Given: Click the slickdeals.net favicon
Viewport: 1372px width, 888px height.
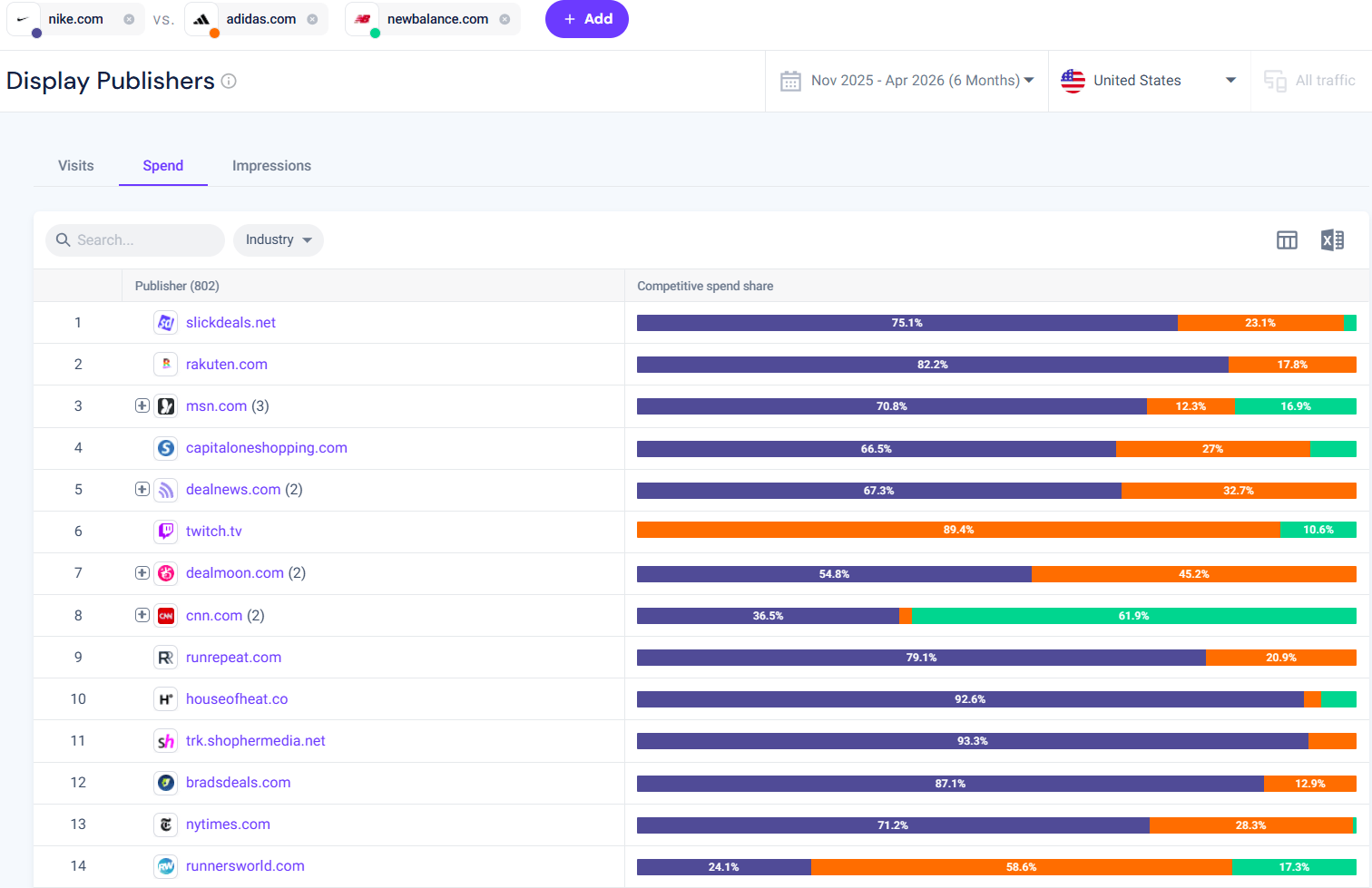Looking at the screenshot, I should coord(166,323).
